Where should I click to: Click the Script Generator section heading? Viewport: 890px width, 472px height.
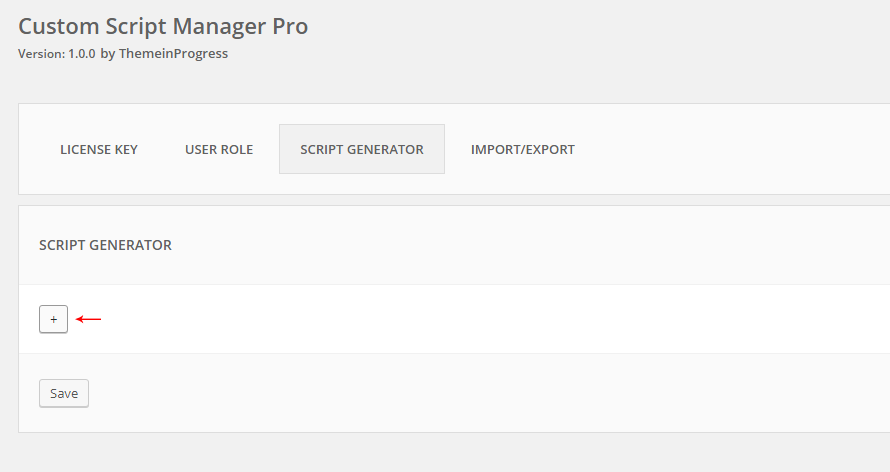[105, 245]
